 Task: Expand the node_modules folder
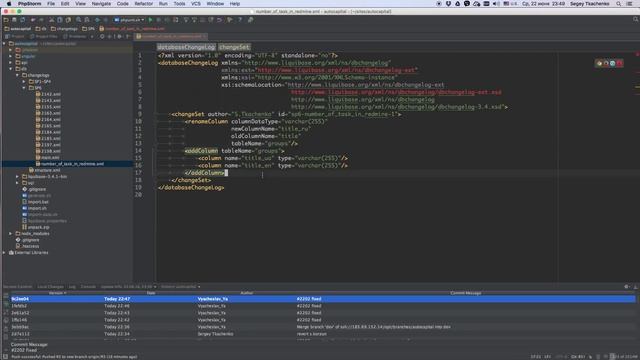tap(11, 233)
